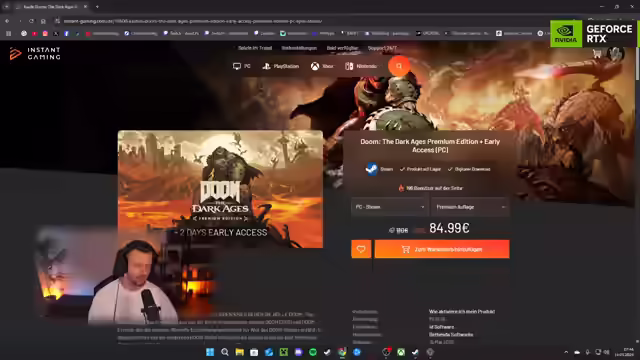This screenshot has width=640, height=360.
Task: Add game to wishlist heart icon
Action: point(361,249)
